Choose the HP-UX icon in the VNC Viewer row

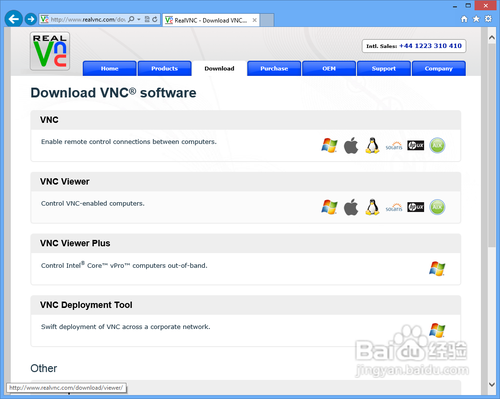click(x=415, y=207)
